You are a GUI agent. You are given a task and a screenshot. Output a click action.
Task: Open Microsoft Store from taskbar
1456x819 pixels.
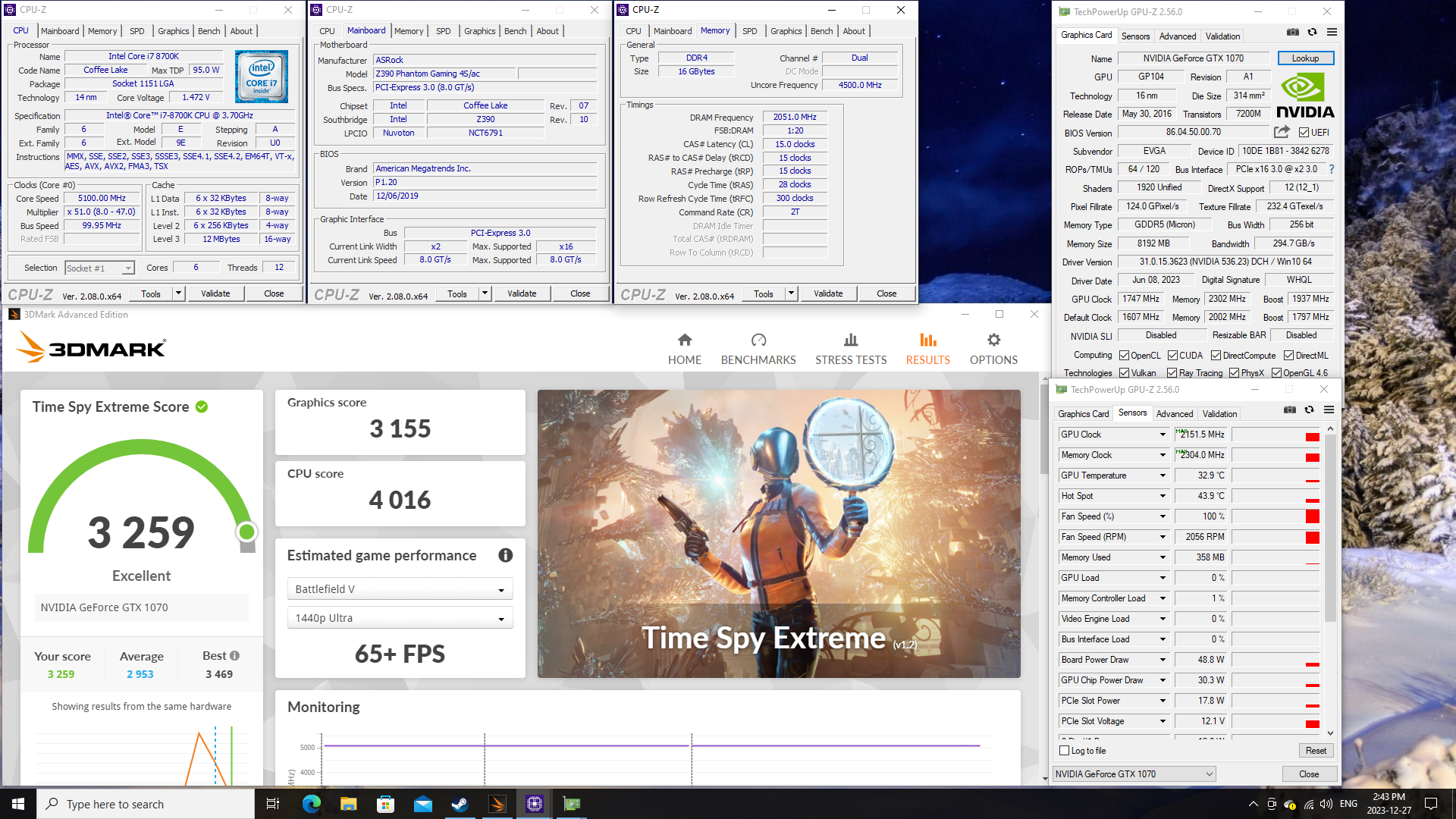[385, 804]
